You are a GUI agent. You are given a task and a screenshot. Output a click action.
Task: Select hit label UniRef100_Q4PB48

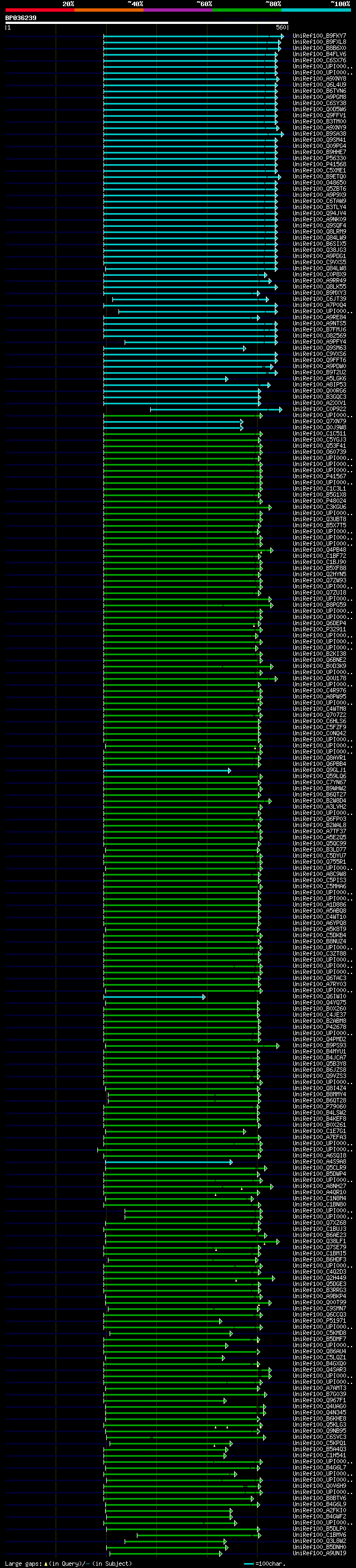pyautogui.click(x=319, y=550)
